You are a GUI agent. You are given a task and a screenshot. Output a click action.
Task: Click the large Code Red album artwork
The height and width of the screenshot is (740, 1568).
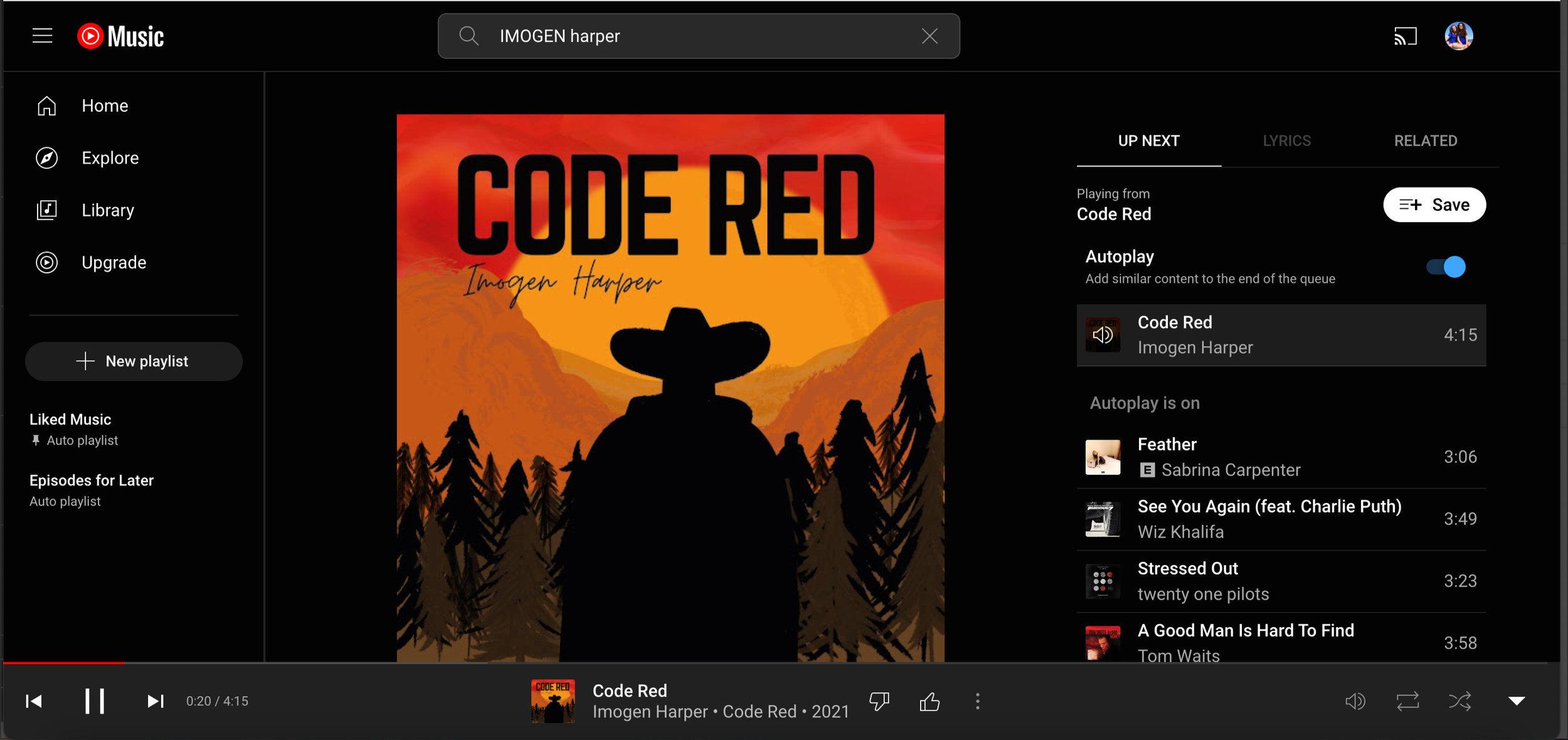(x=670, y=388)
